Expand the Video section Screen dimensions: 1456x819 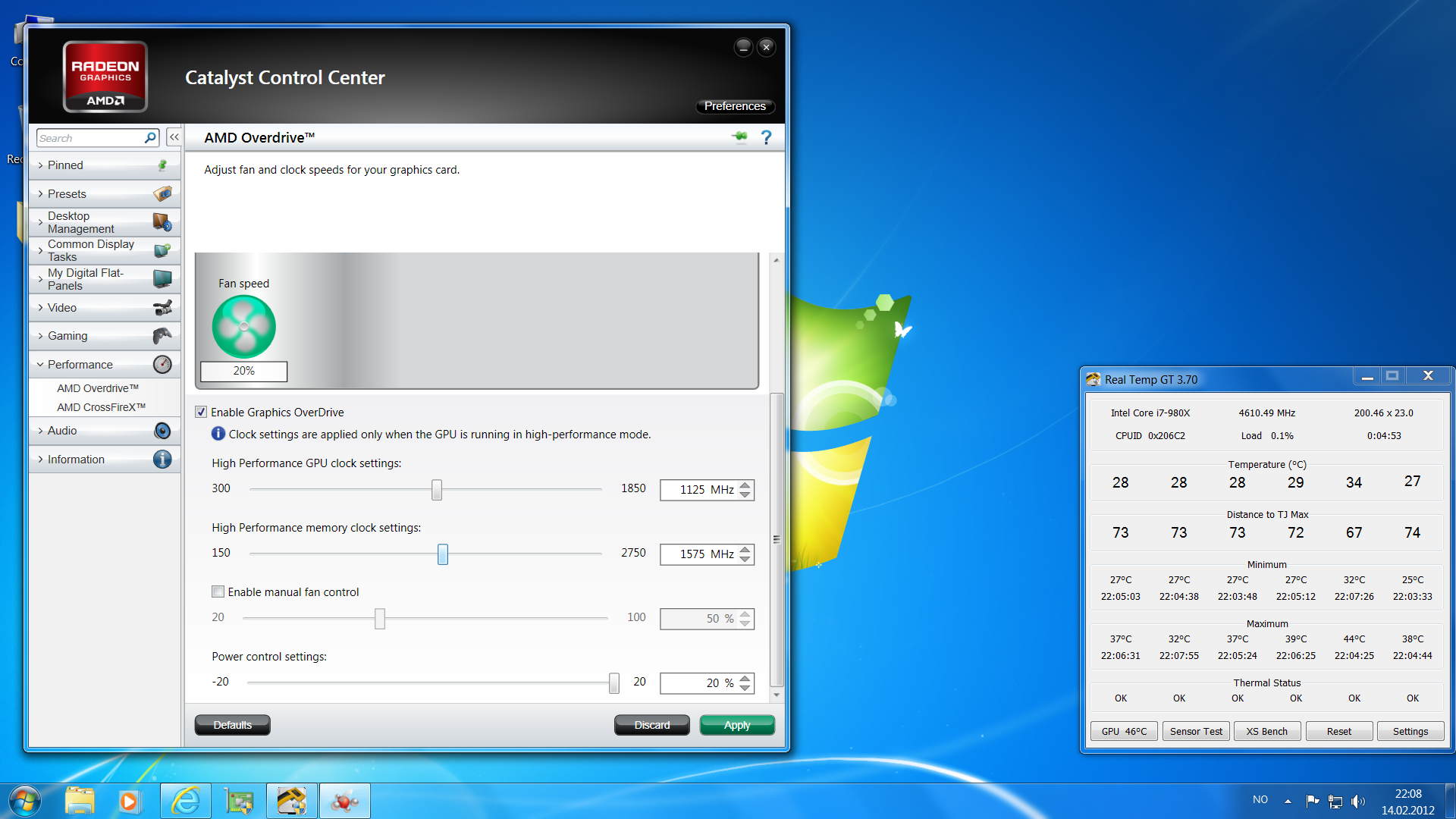point(105,307)
